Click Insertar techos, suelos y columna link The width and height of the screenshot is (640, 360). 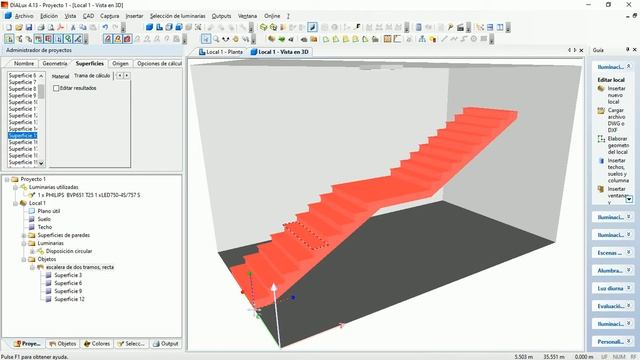coord(618,170)
